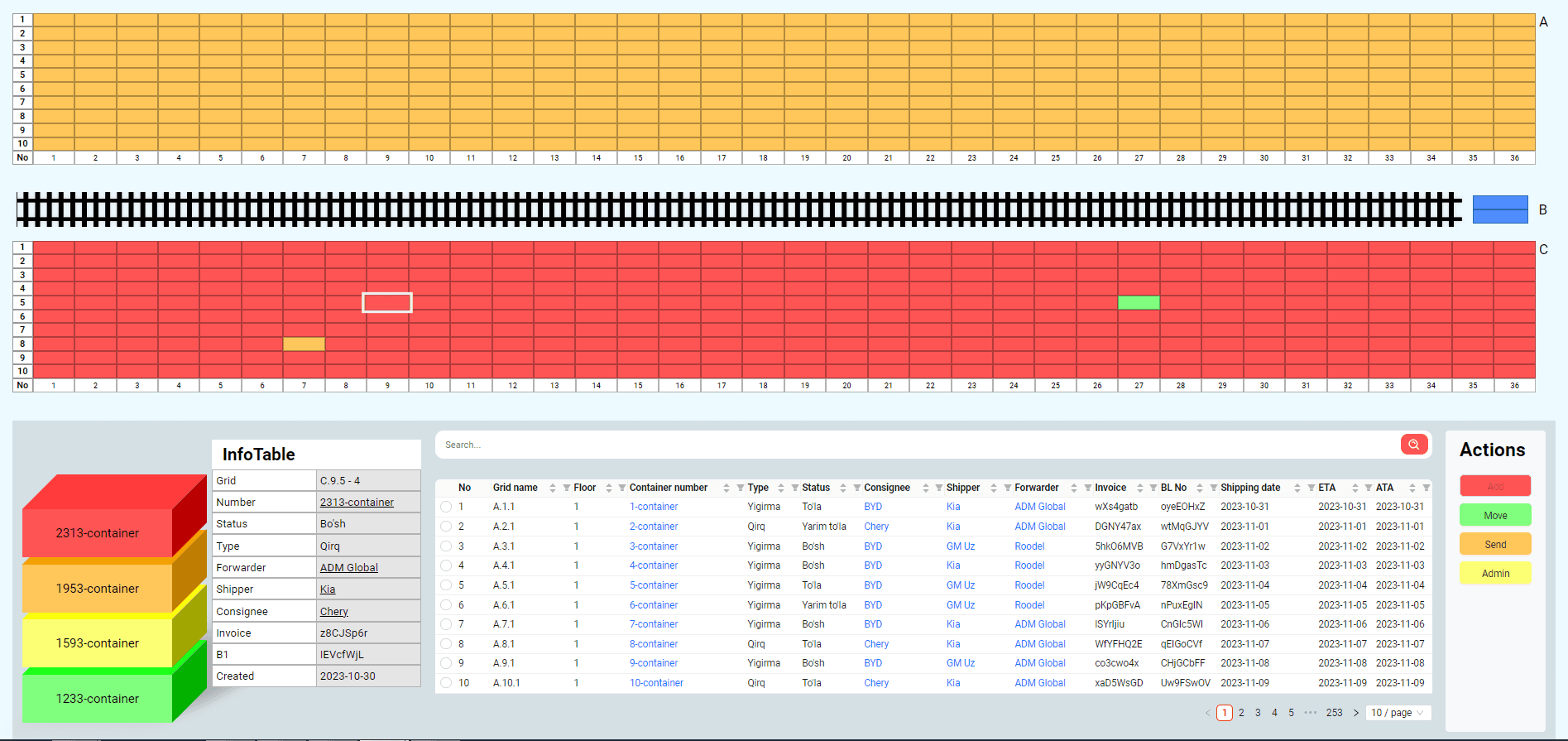Sort the table by Container number

(726, 488)
